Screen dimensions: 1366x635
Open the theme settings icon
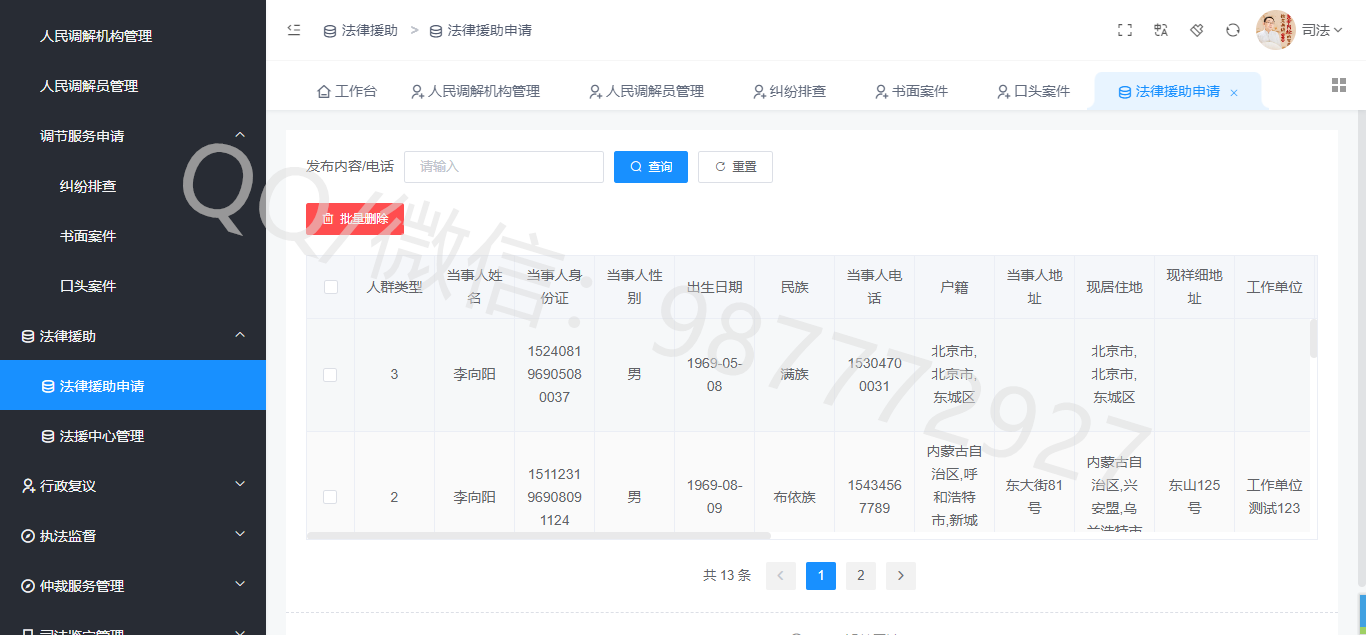click(x=1197, y=30)
